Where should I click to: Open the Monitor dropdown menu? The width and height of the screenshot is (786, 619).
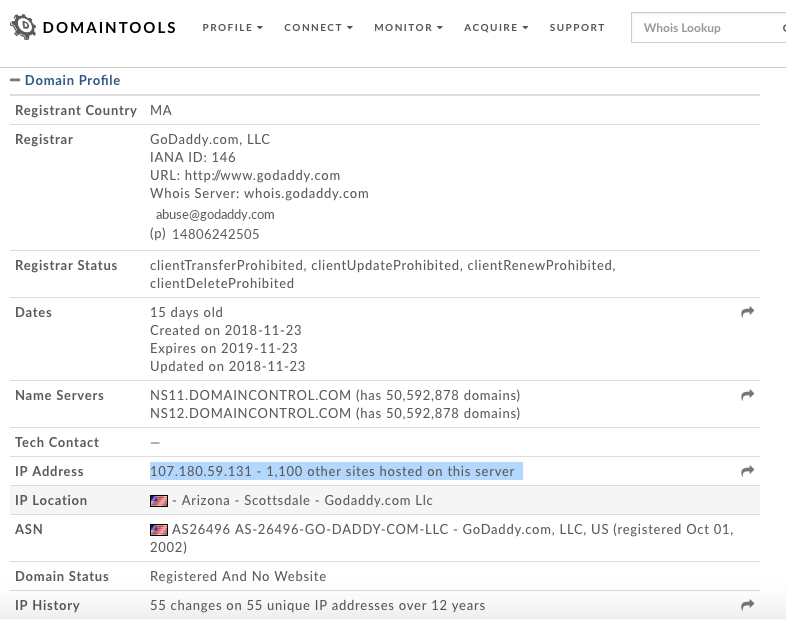tap(408, 28)
